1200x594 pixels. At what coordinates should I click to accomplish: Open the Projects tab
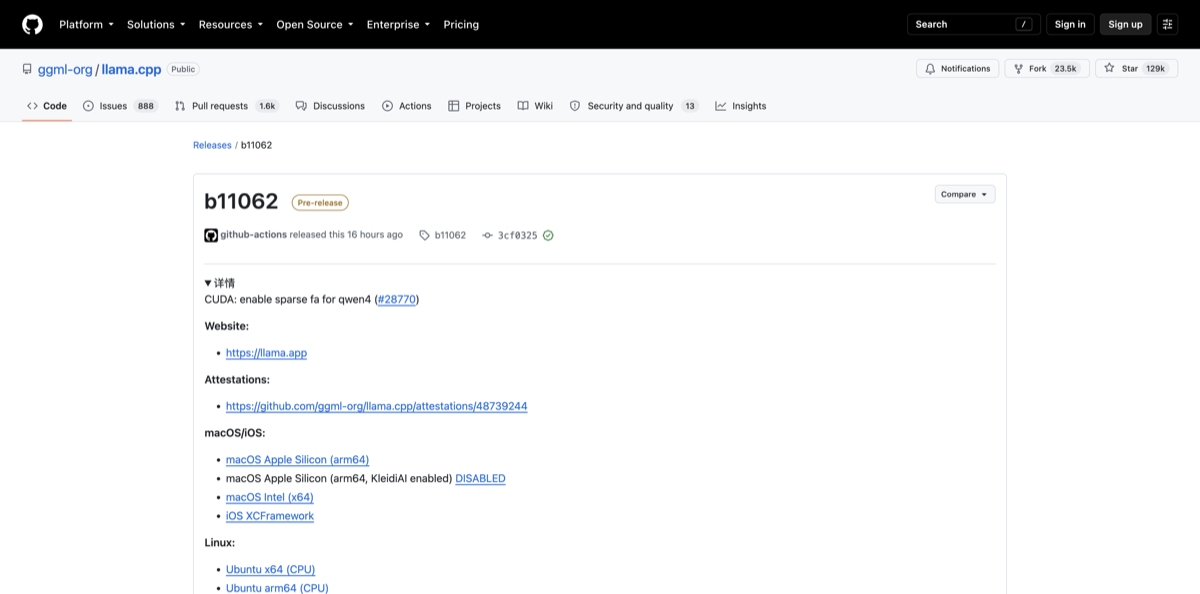pyautogui.click(x=474, y=106)
